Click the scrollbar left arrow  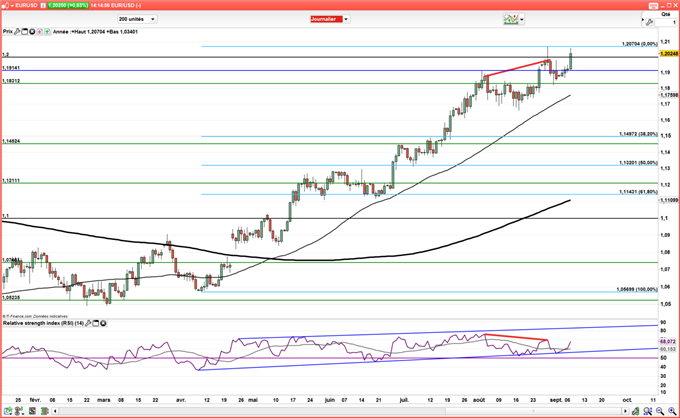pyautogui.click(x=55, y=411)
